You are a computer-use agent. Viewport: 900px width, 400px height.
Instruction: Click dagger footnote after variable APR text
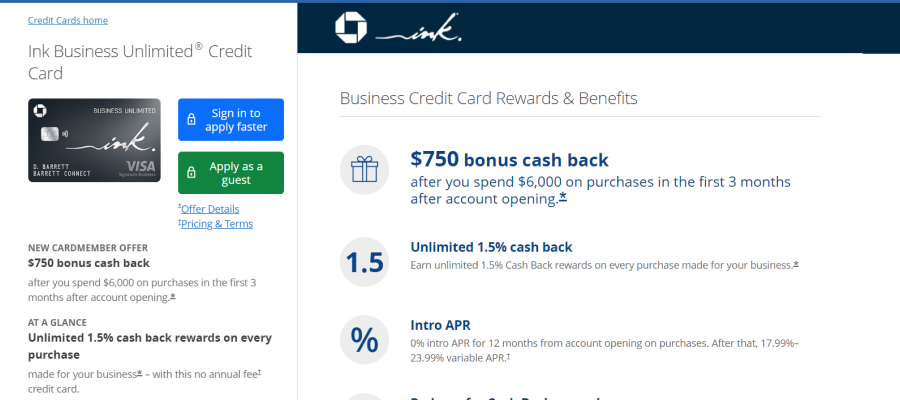coord(509,357)
